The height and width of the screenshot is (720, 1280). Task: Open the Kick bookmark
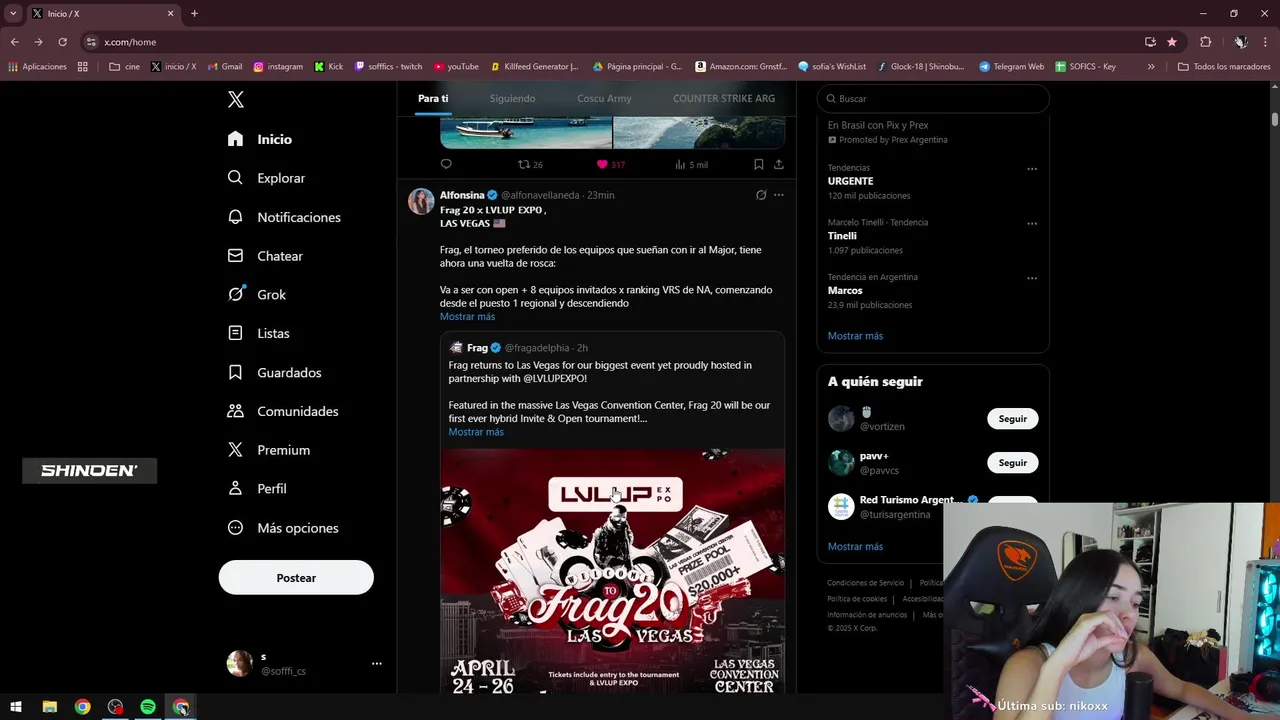[x=329, y=67]
